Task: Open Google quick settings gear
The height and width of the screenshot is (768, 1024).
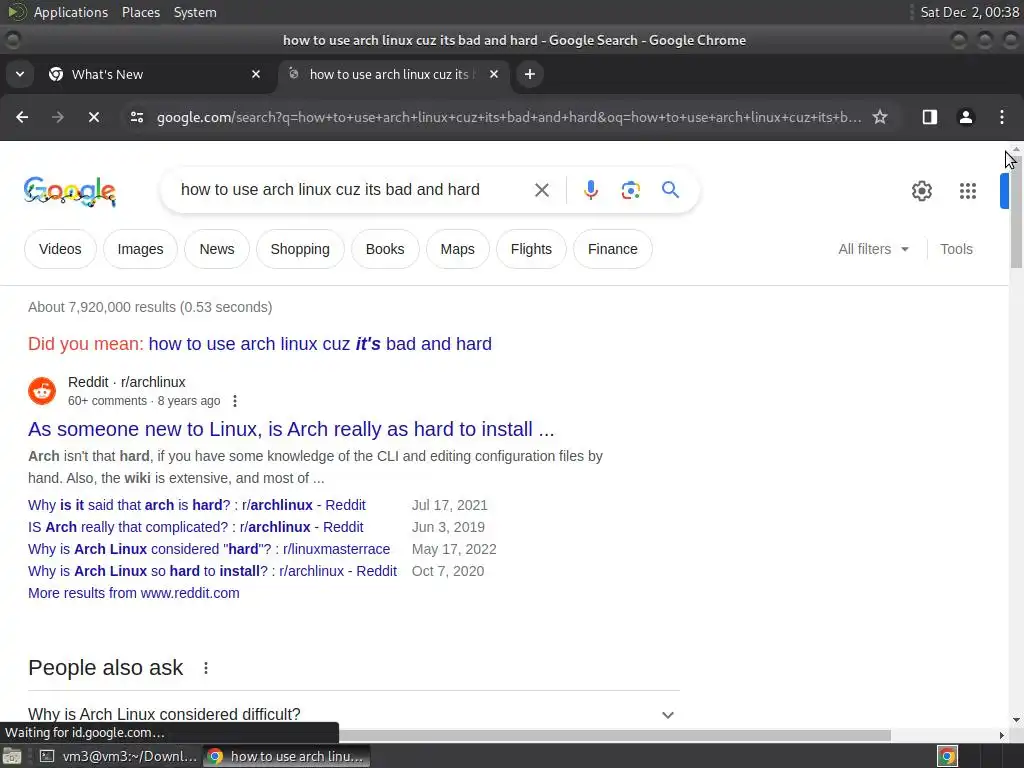Action: (921, 191)
